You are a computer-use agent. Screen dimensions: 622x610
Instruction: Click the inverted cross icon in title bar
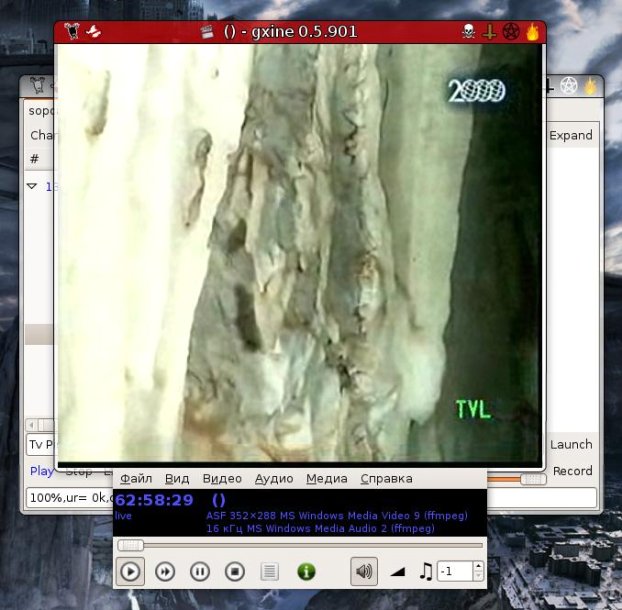click(489, 32)
